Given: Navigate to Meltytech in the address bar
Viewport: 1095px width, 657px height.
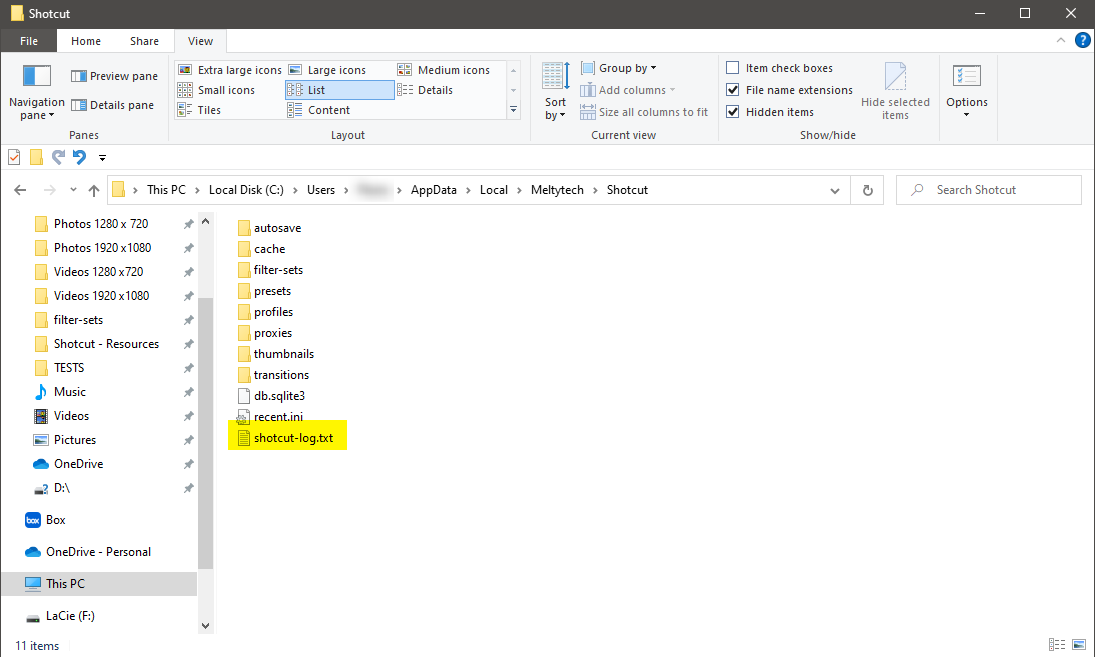Looking at the screenshot, I should point(557,190).
